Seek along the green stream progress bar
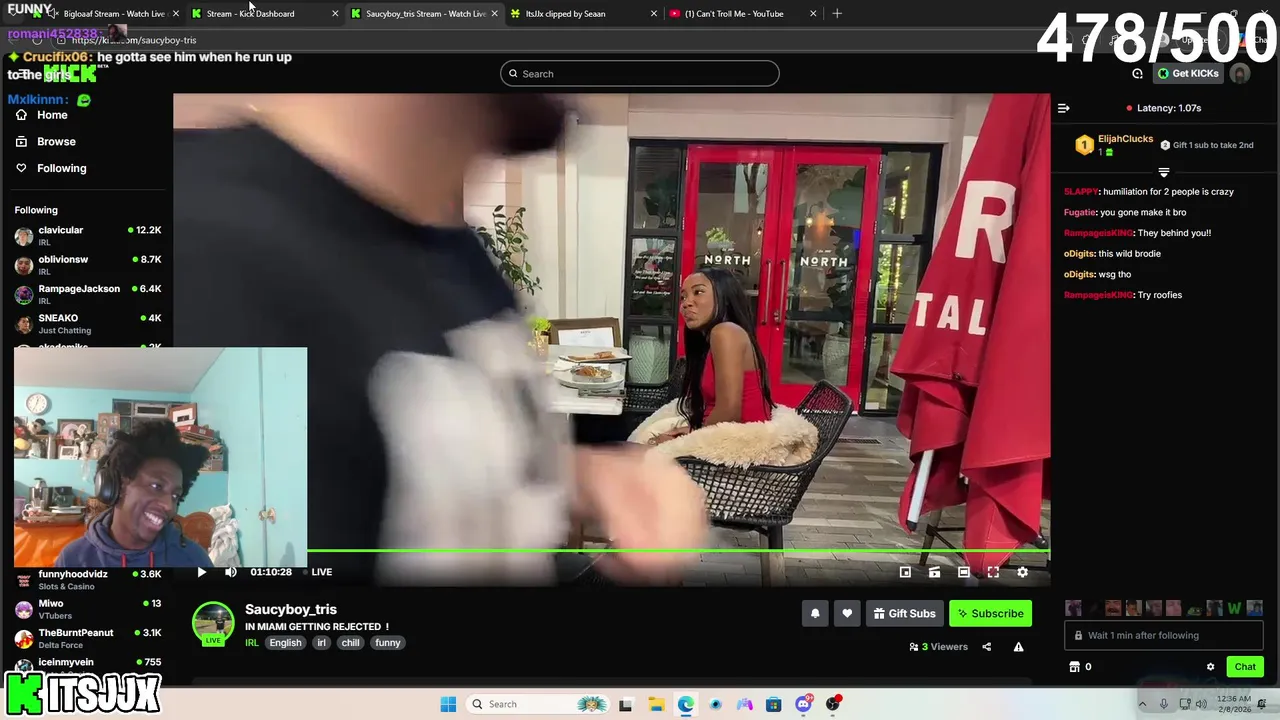 [678, 551]
